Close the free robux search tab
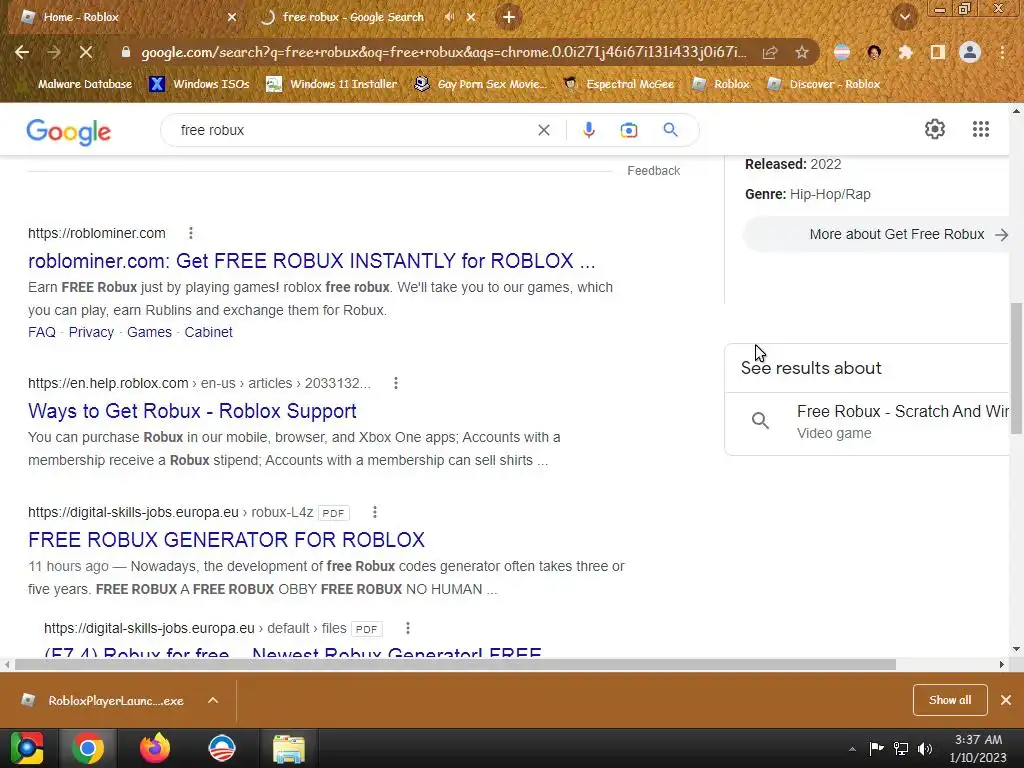 [471, 18]
